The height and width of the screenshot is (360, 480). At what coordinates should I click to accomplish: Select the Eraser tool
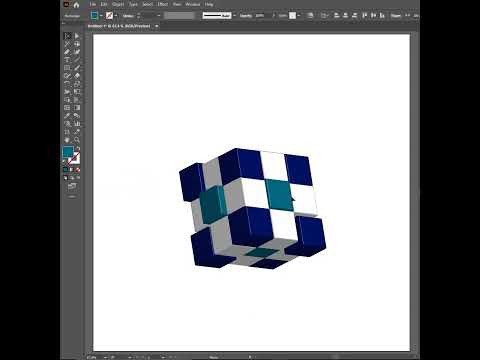77,76
